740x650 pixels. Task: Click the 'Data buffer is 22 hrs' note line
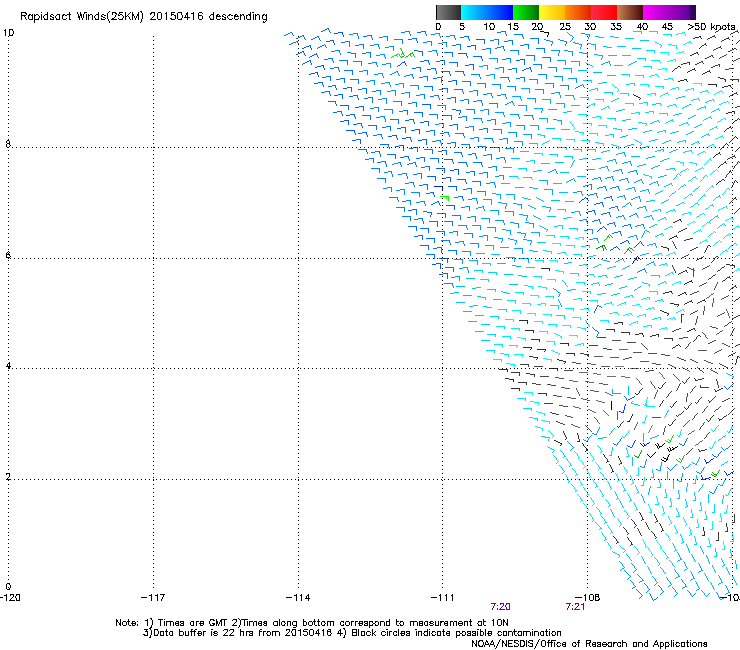(x=352, y=633)
